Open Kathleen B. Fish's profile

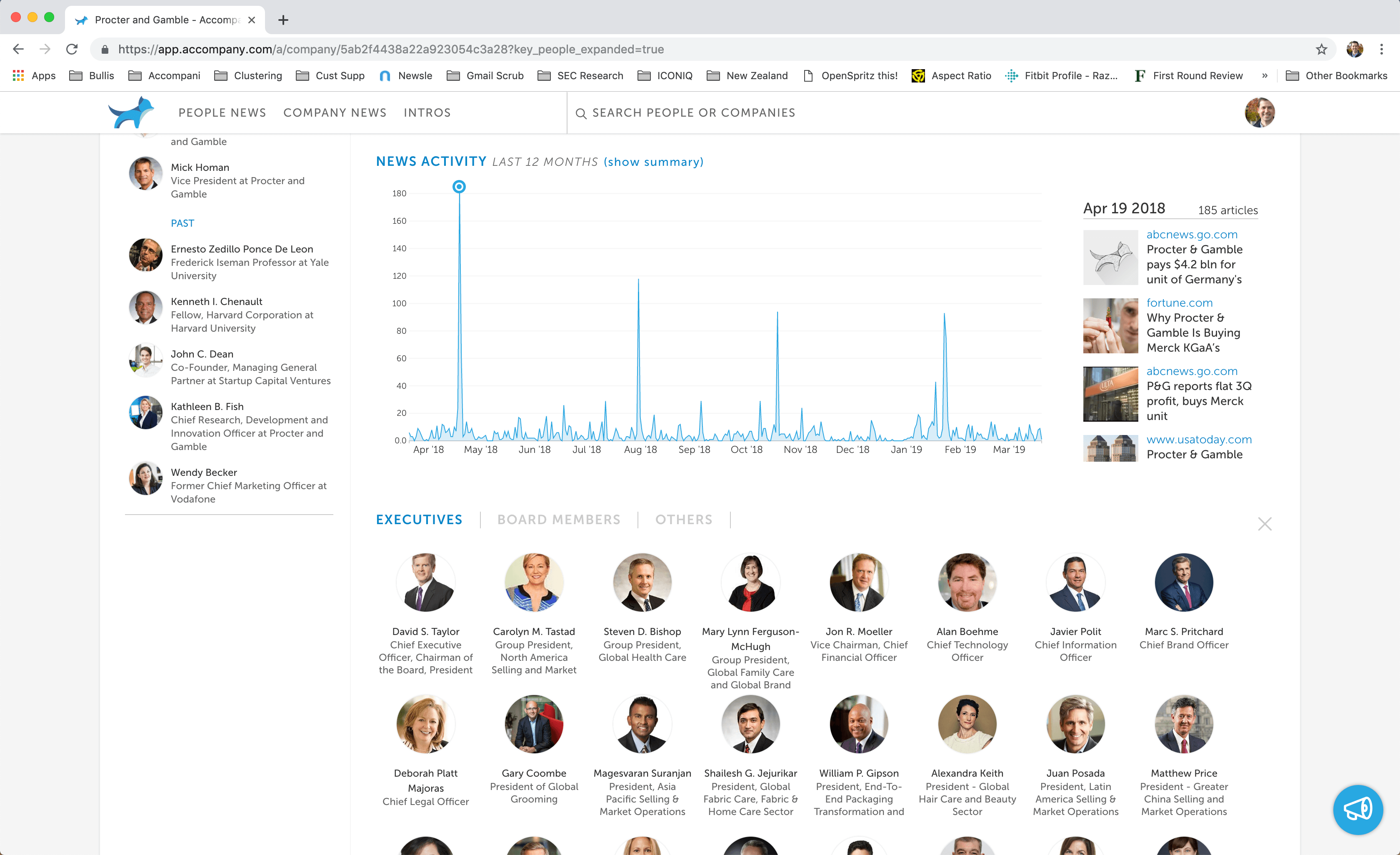[231, 426]
